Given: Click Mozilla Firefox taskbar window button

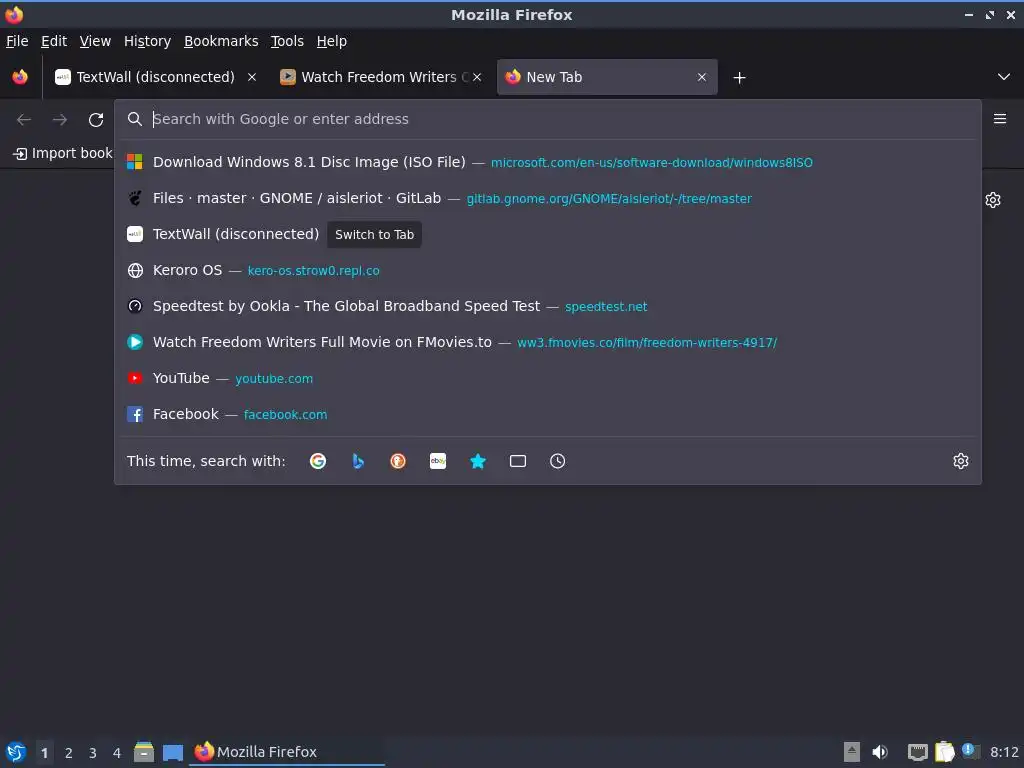Looking at the screenshot, I should point(287,752).
